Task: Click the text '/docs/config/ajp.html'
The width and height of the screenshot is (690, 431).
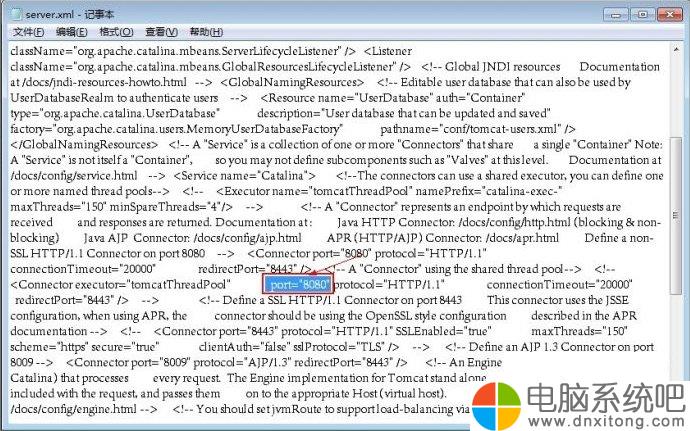Action: pyautogui.click(x=248, y=238)
